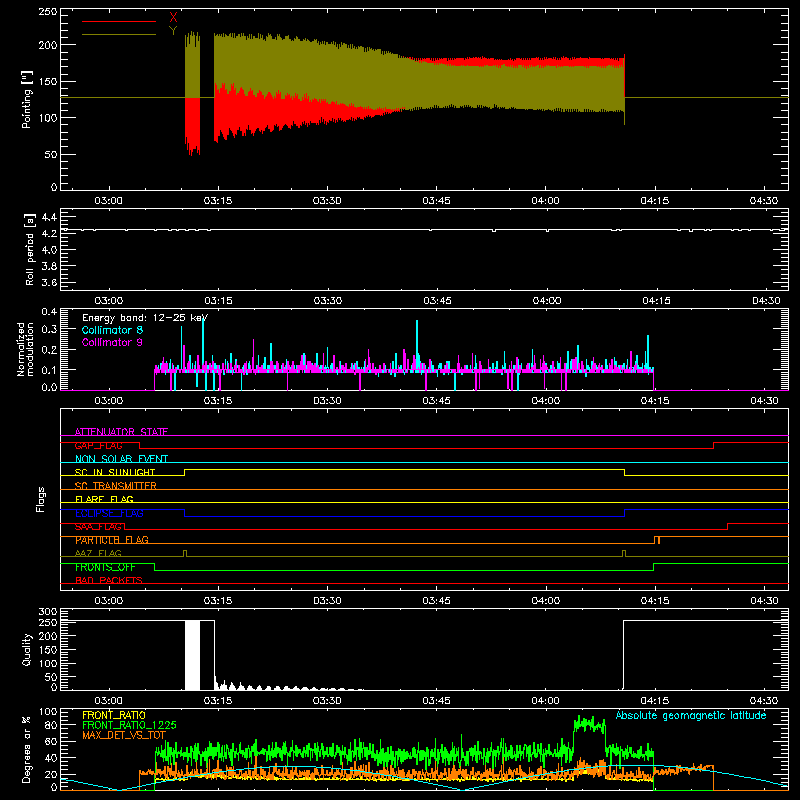The height and width of the screenshot is (800, 800).
Task: Click the Pointing axis title
Action: [x=27, y=99]
